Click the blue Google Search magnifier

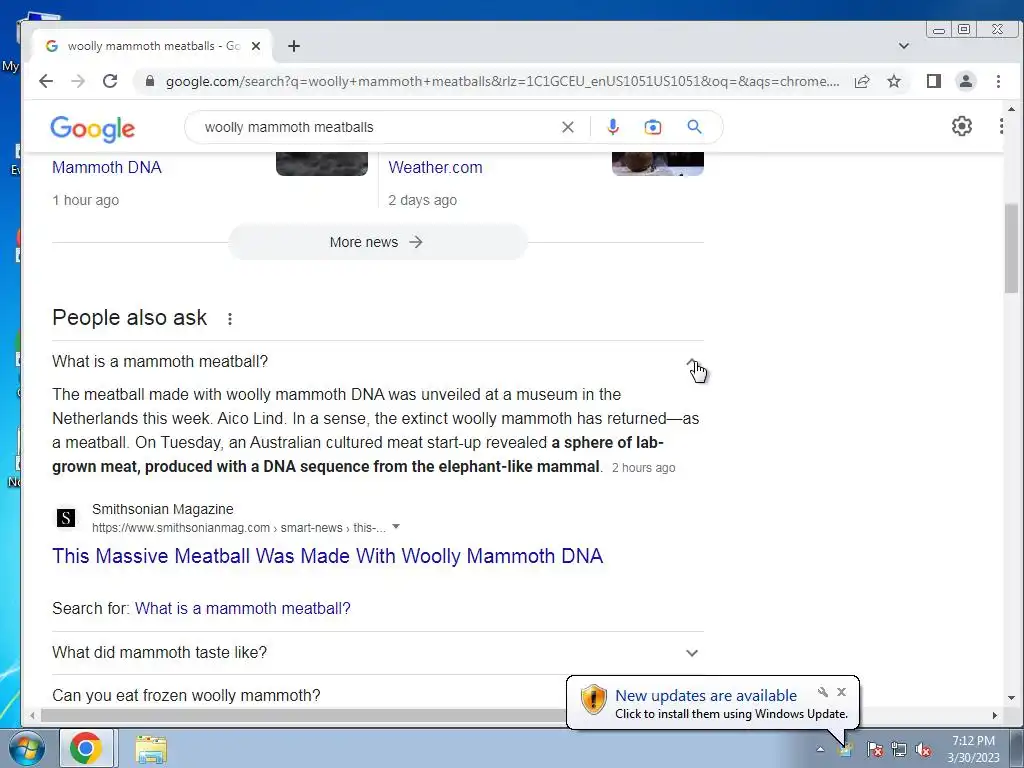(x=694, y=127)
